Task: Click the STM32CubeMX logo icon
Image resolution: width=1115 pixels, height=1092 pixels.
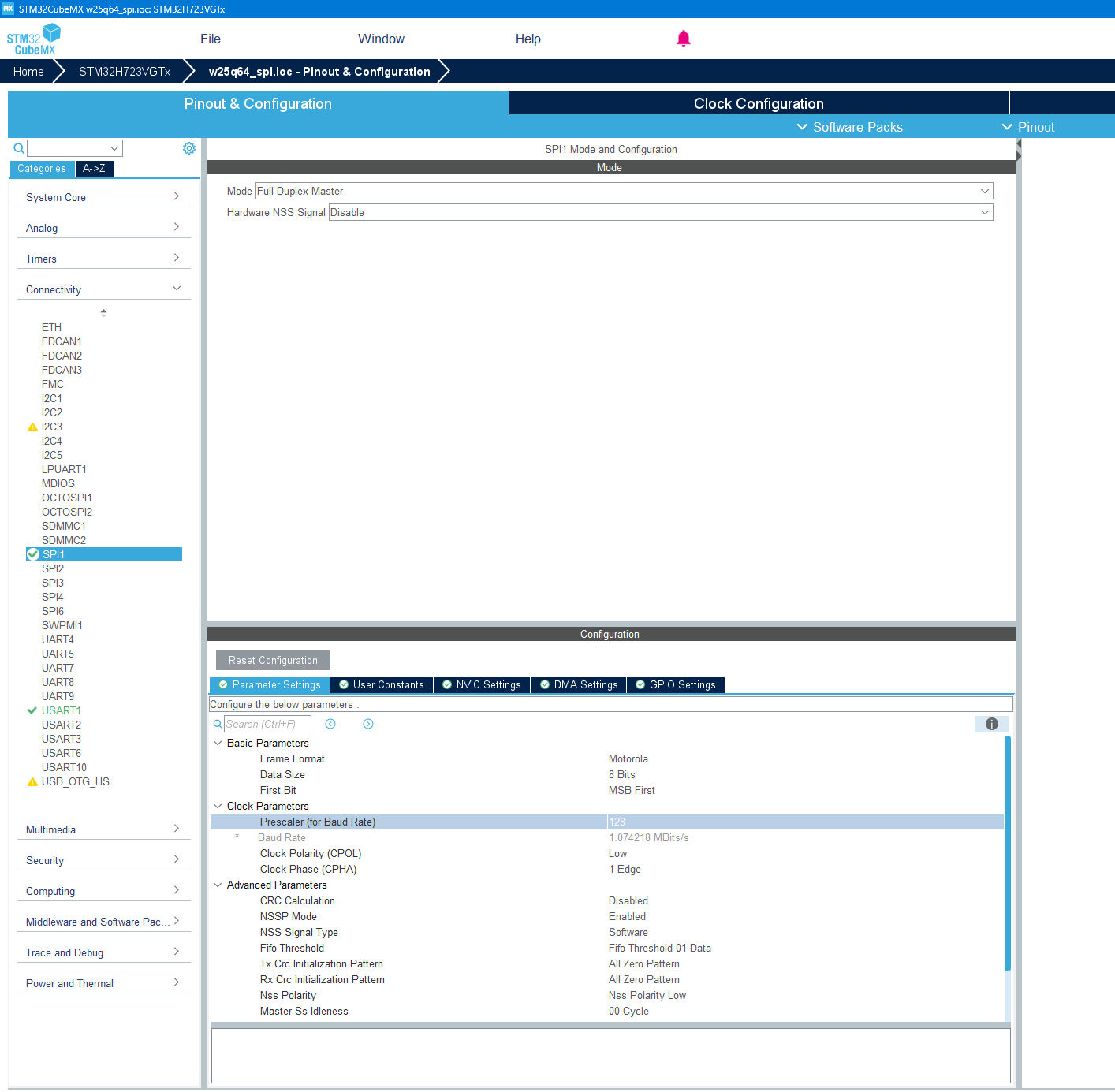Action: tap(34, 39)
